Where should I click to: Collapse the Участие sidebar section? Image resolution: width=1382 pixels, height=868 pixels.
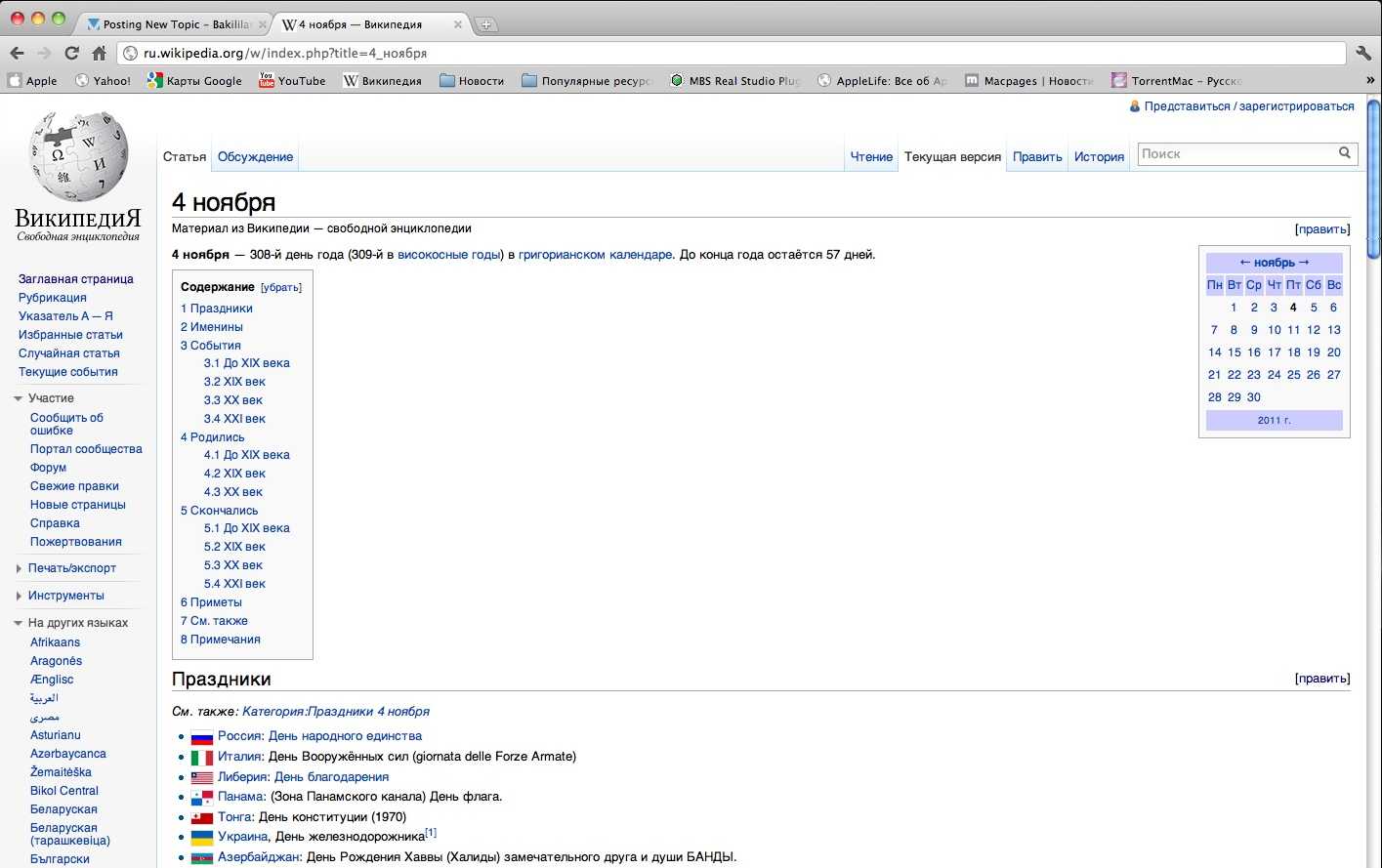[x=19, y=398]
